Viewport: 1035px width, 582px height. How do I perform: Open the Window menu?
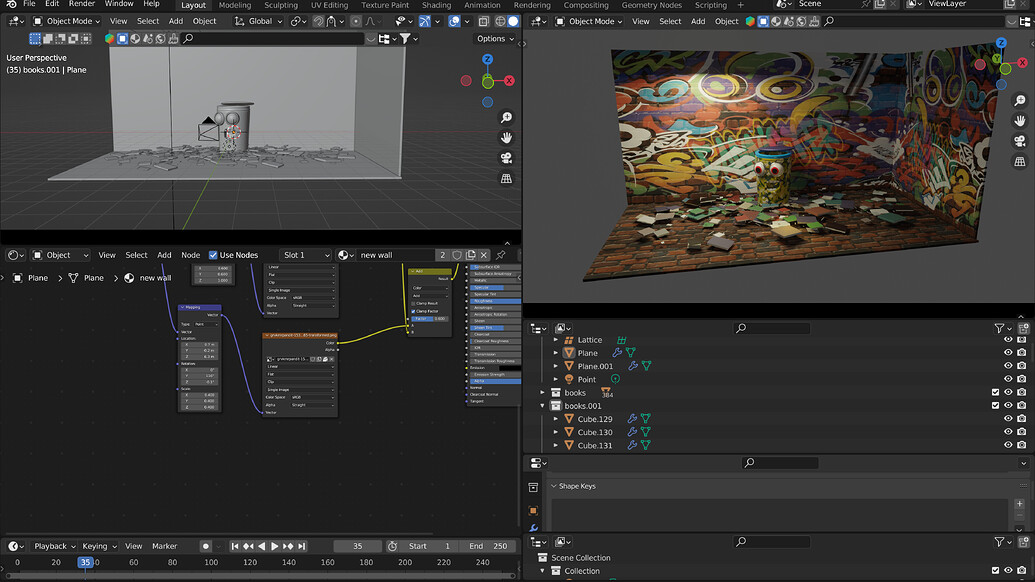tap(119, 4)
